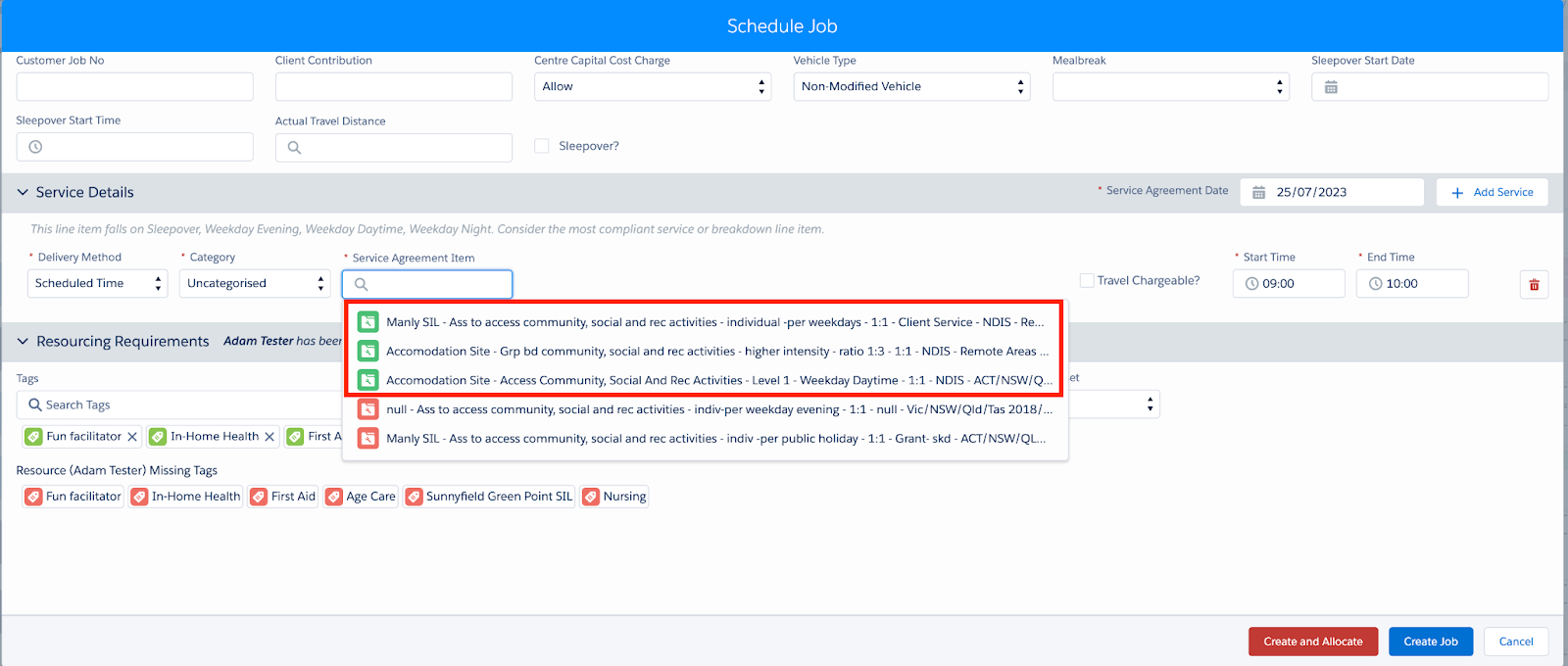This screenshot has width=1568, height=666.
Task: Tick the Sleepover? checkbox
Action: (x=541, y=146)
